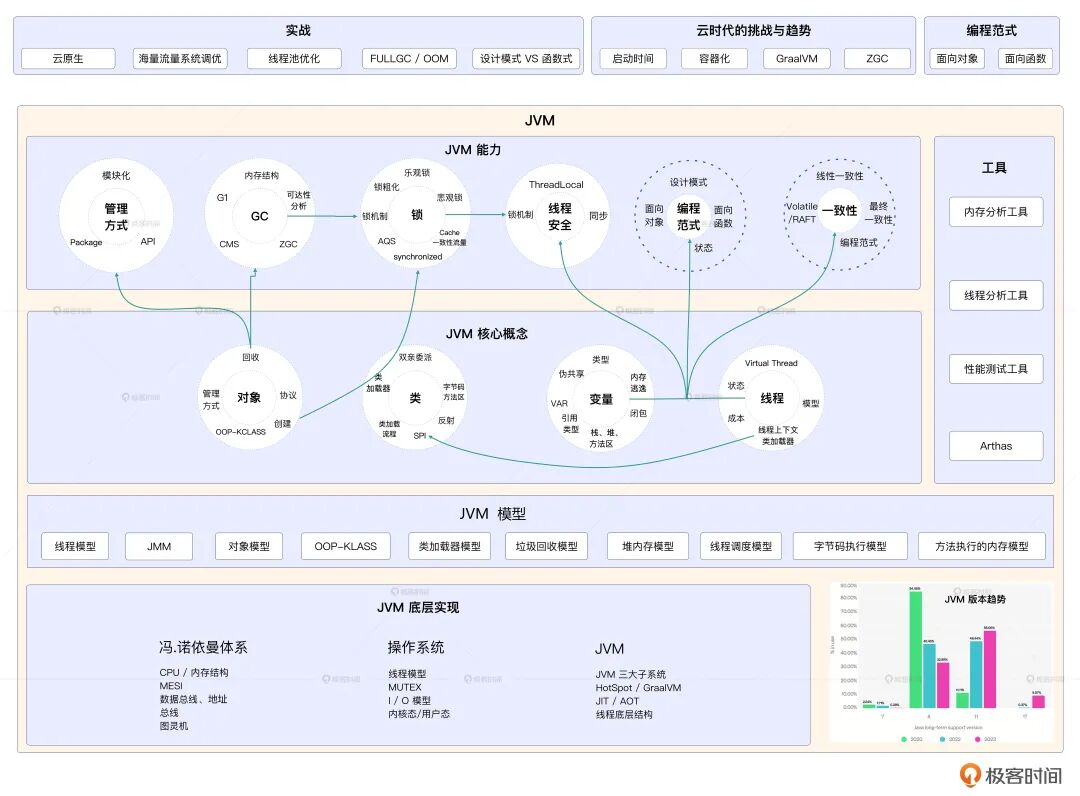Click the 堆内存模型 box

click(x=648, y=546)
